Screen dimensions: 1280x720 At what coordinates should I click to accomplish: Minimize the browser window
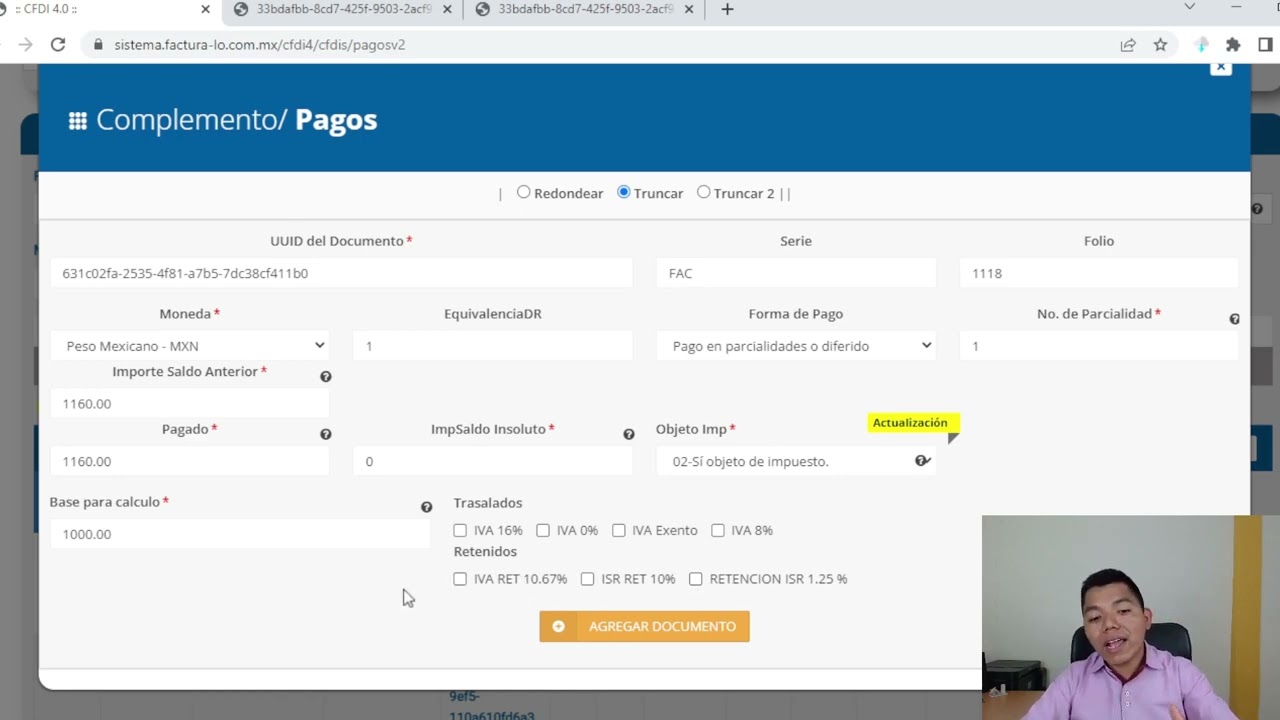coord(1236,7)
